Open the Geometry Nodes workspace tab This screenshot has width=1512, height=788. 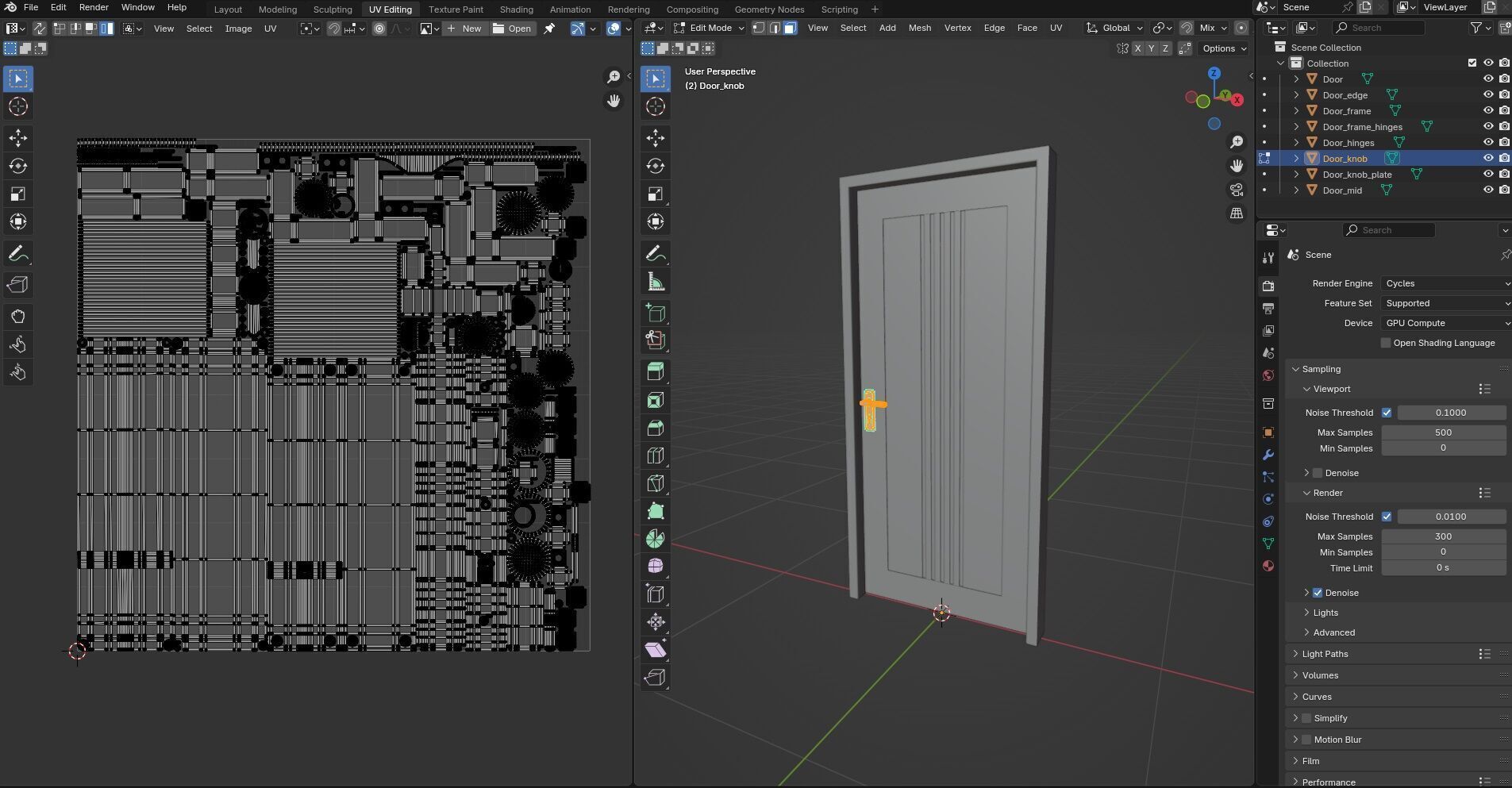pos(769,10)
